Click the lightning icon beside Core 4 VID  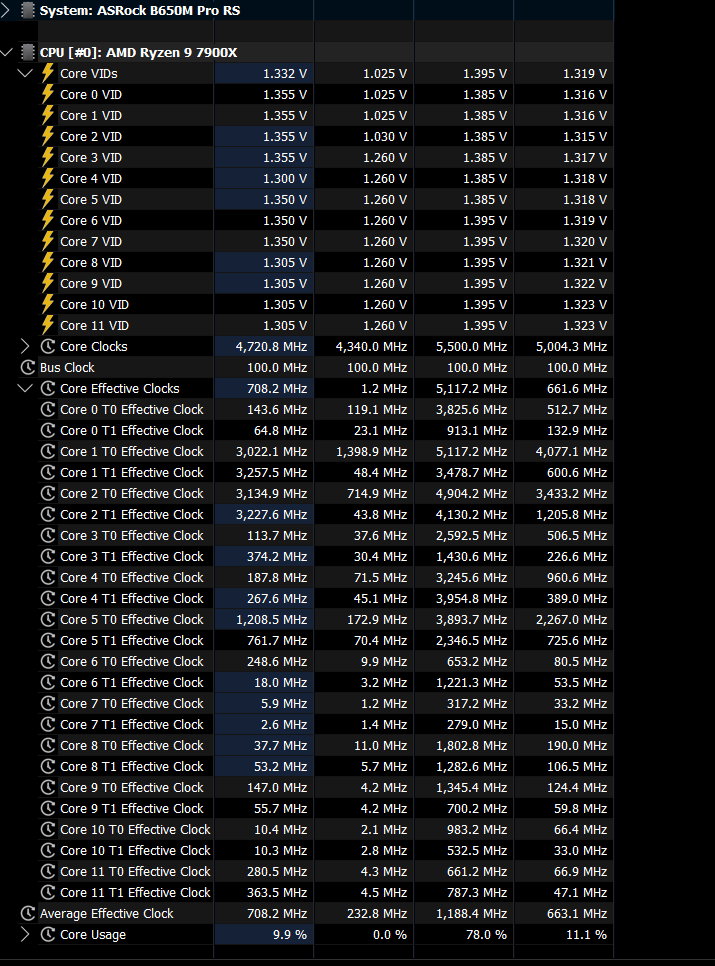tap(47, 178)
